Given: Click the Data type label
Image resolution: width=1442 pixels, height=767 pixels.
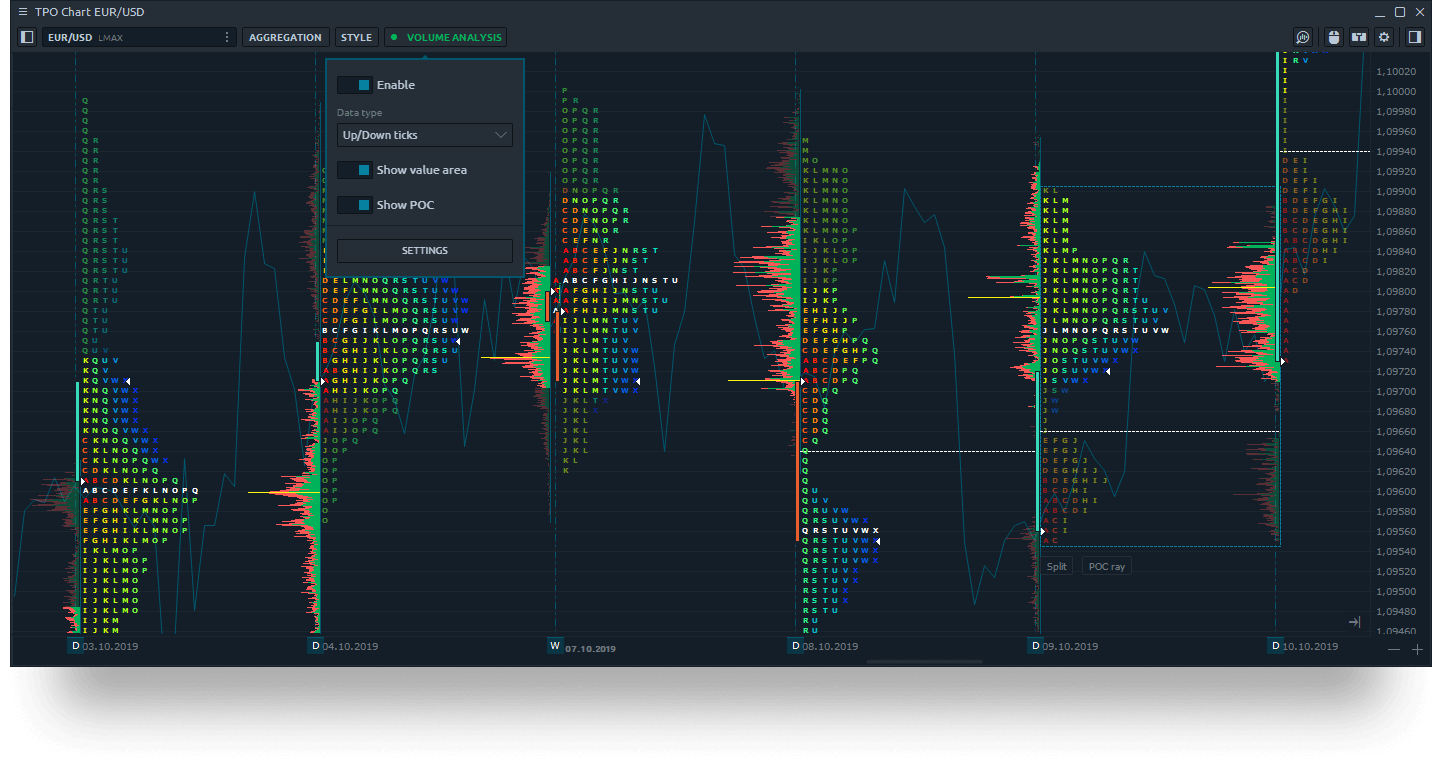Looking at the screenshot, I should pyautogui.click(x=359, y=113).
